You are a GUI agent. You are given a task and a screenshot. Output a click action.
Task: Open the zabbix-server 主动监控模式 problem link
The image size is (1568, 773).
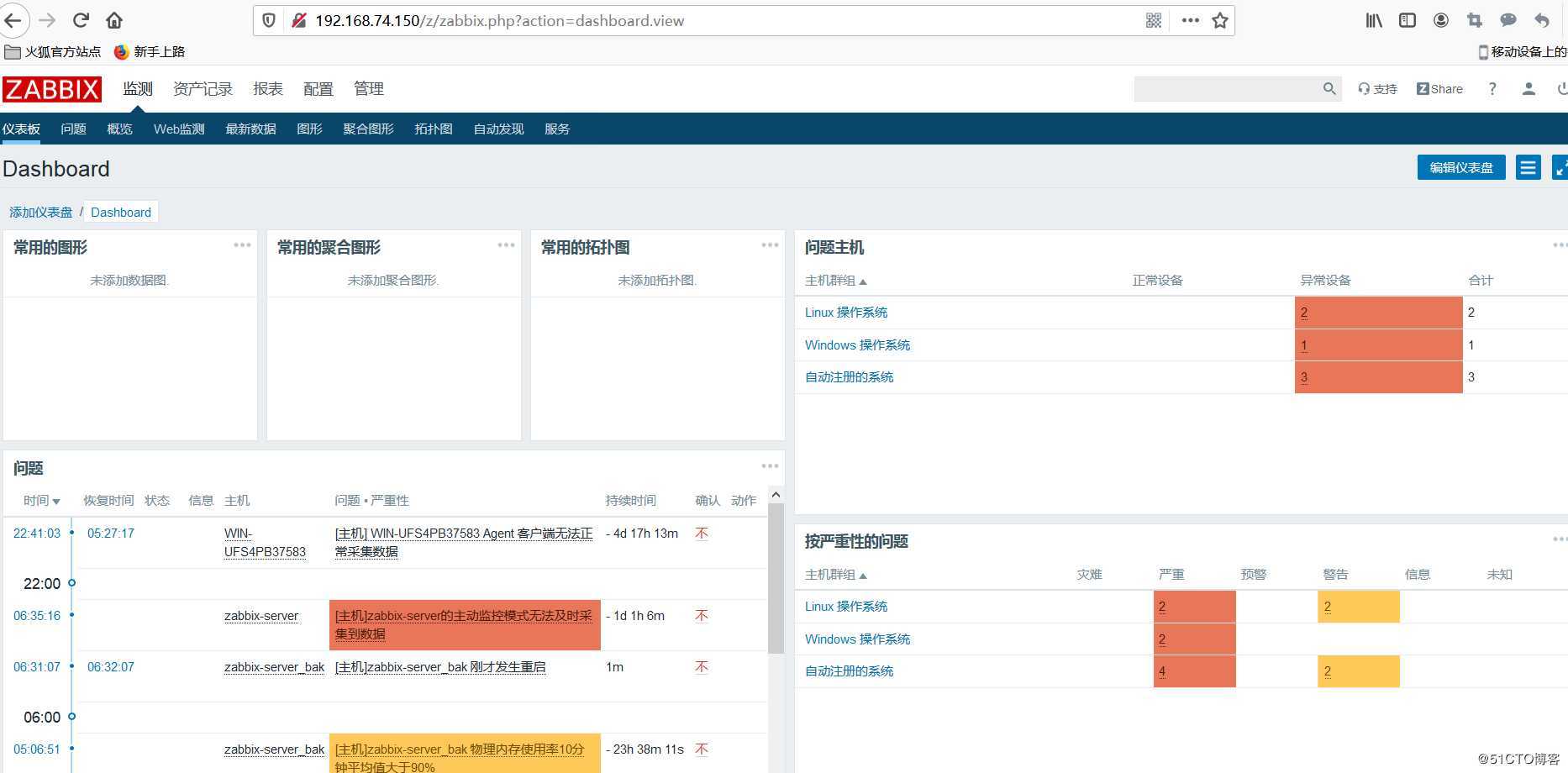point(464,625)
